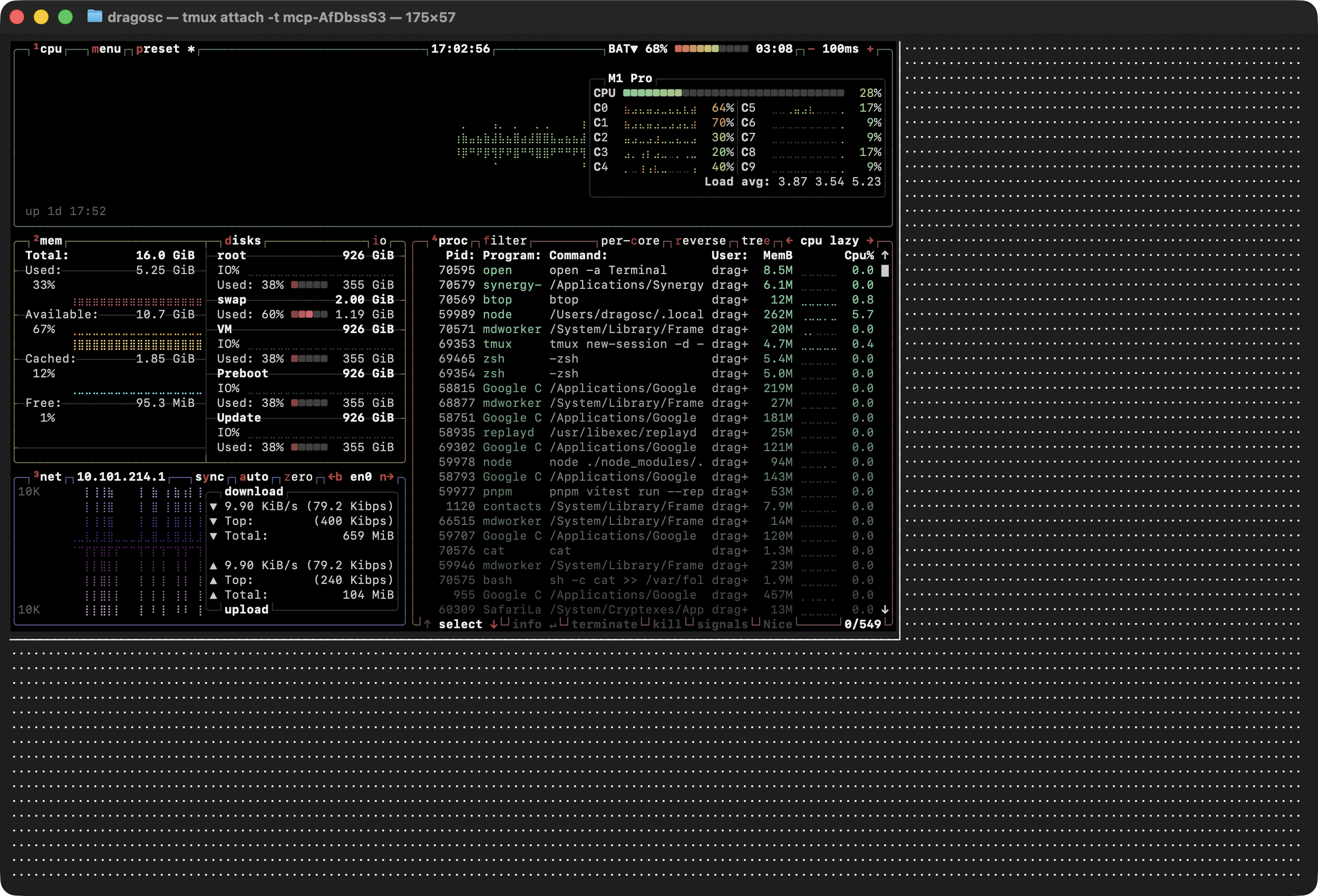1318x896 pixels.
Task: Click the mem box label
Action: tap(47, 240)
